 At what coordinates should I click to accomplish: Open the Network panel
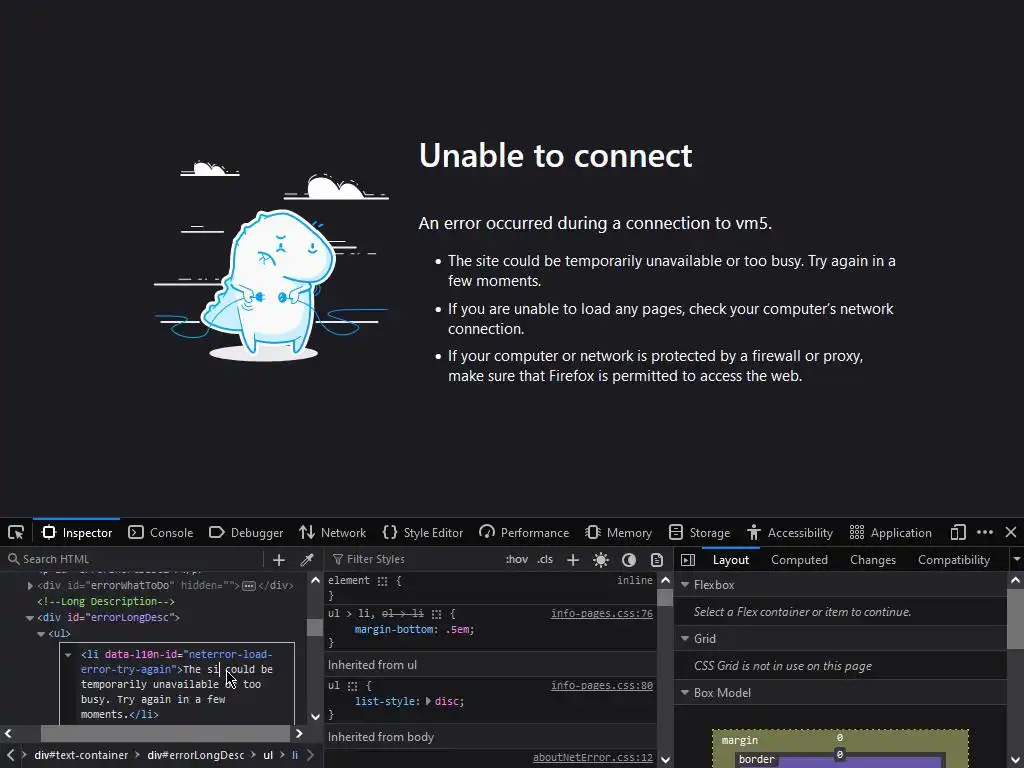(x=333, y=532)
